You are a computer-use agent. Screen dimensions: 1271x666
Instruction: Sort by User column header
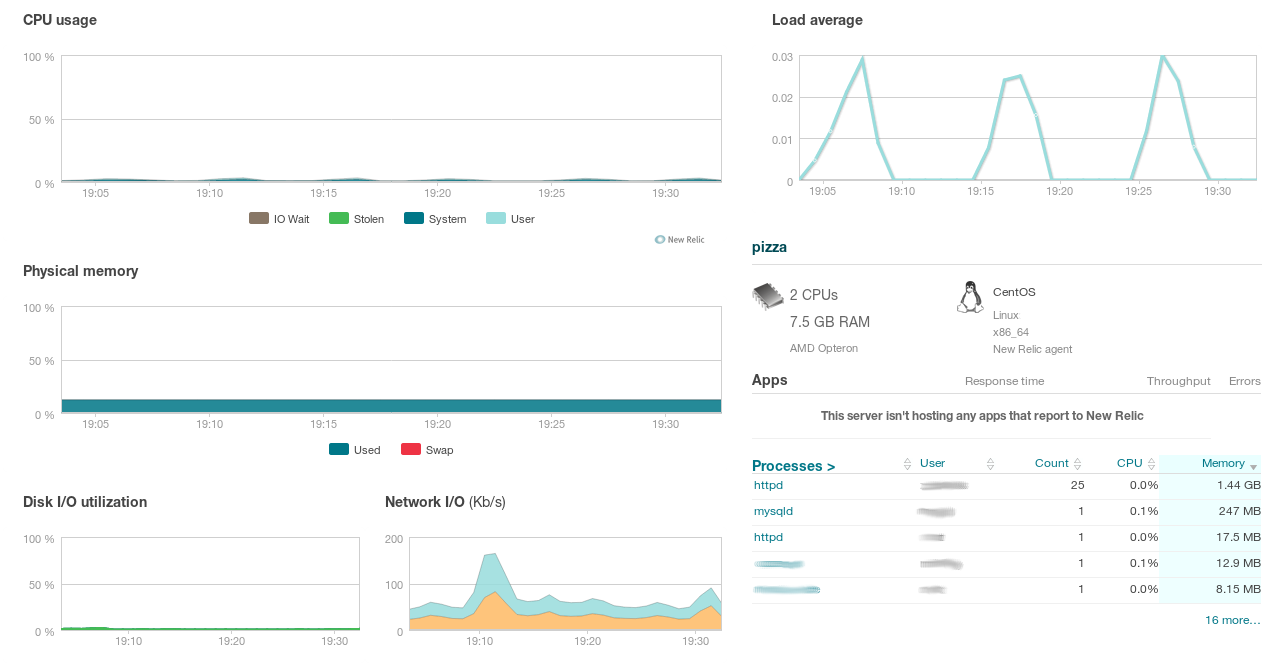(932, 463)
